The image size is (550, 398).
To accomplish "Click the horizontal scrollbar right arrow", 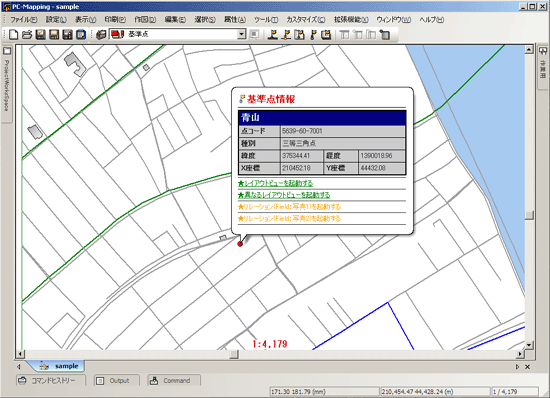I will coord(520,354).
